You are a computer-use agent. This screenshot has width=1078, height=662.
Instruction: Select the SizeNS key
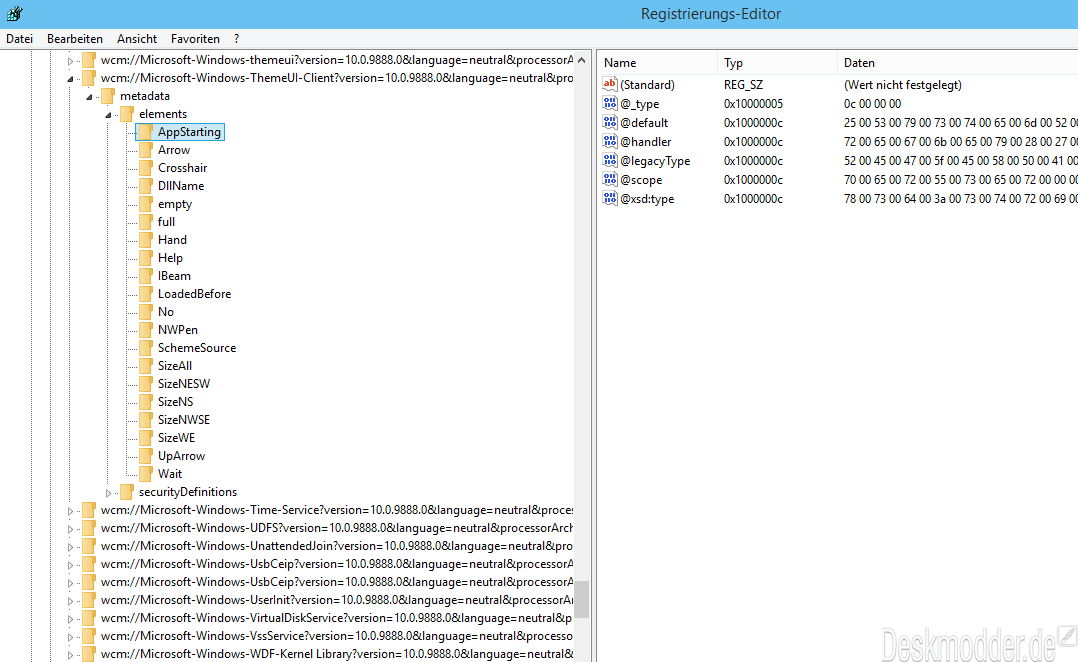coord(175,401)
